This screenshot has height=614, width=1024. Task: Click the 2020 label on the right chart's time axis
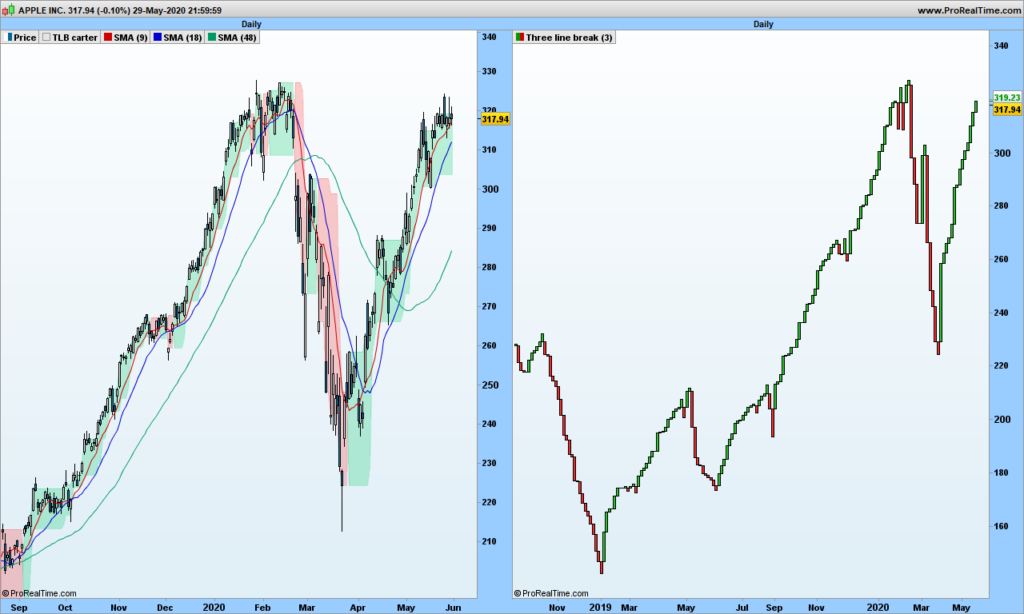pos(878,607)
